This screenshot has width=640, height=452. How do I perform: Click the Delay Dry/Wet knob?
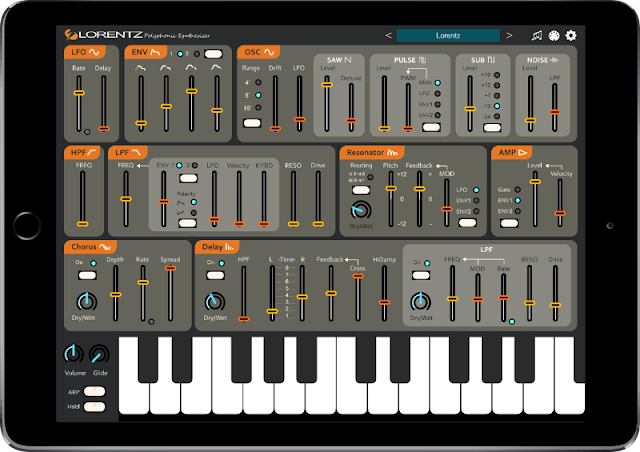coord(215,302)
